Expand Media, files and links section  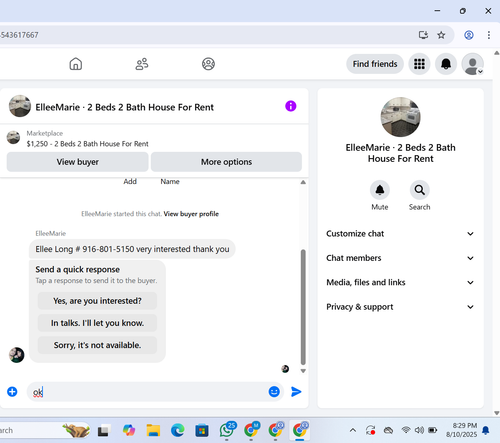pos(400,282)
